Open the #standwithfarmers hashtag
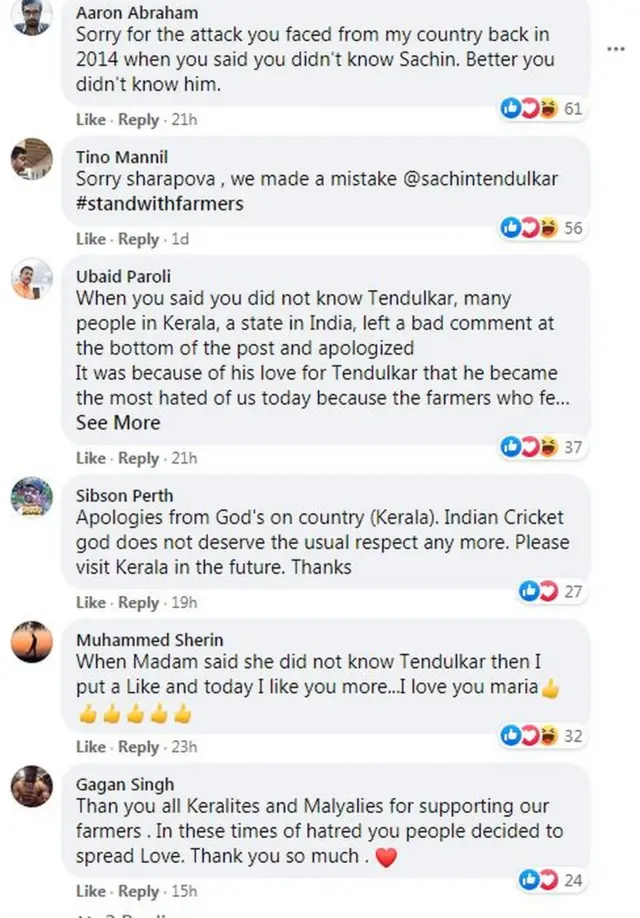 pyautogui.click(x=160, y=203)
